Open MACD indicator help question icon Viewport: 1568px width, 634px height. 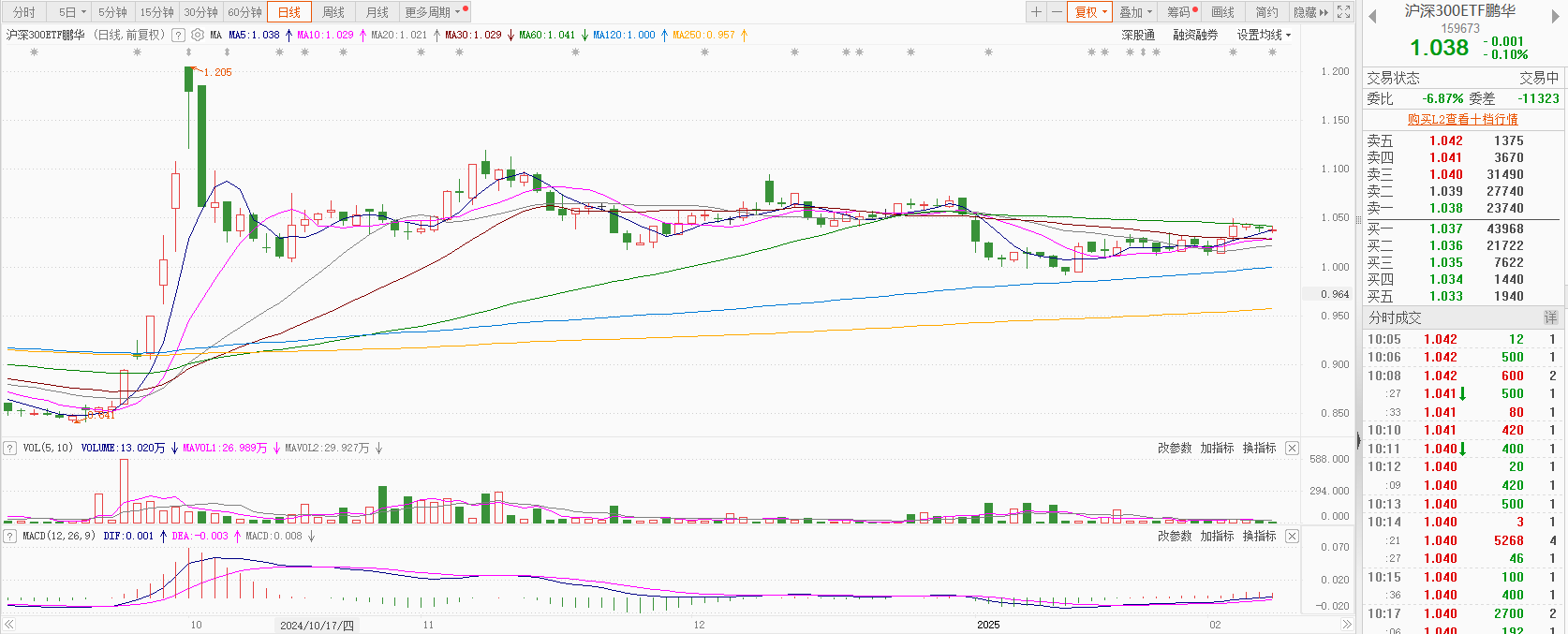[10, 536]
